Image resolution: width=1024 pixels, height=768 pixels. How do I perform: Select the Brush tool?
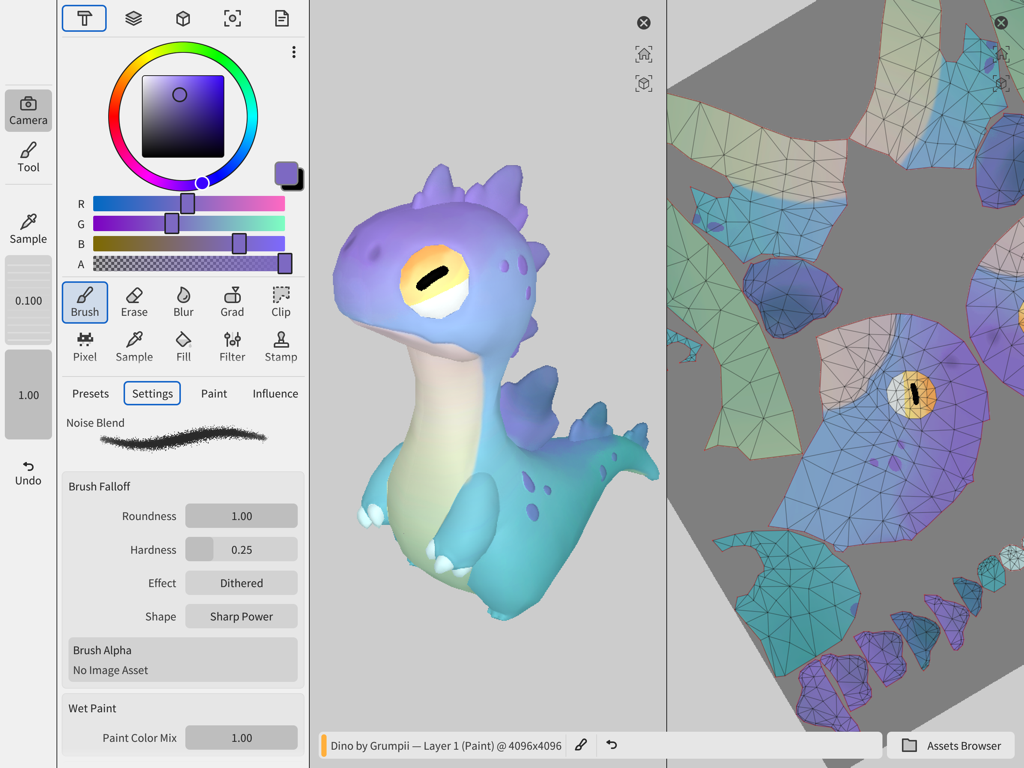click(84, 302)
